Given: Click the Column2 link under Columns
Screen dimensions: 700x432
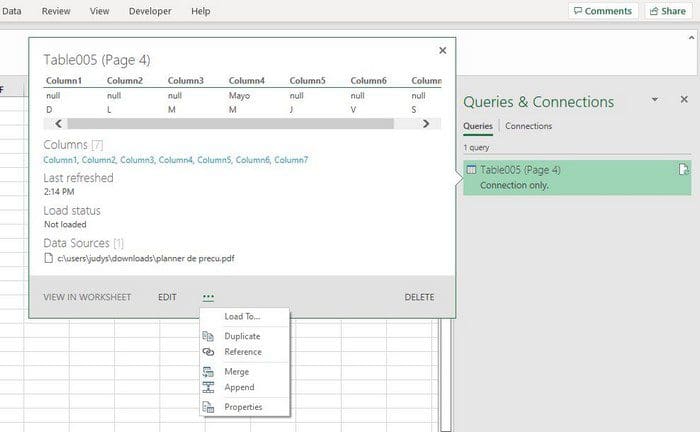Looking at the screenshot, I should pos(99,160).
